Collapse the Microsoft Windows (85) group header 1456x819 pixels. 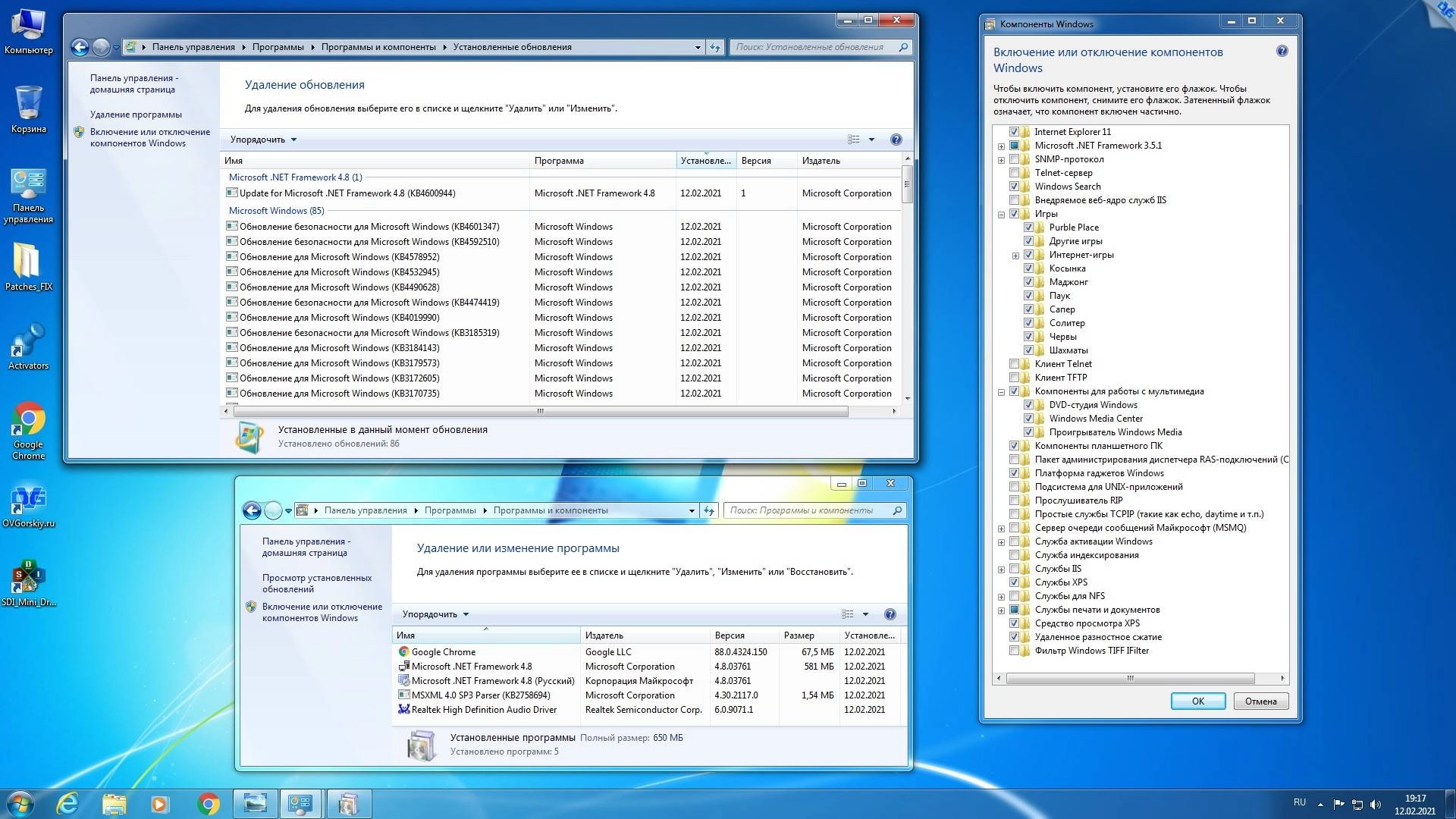click(x=276, y=211)
